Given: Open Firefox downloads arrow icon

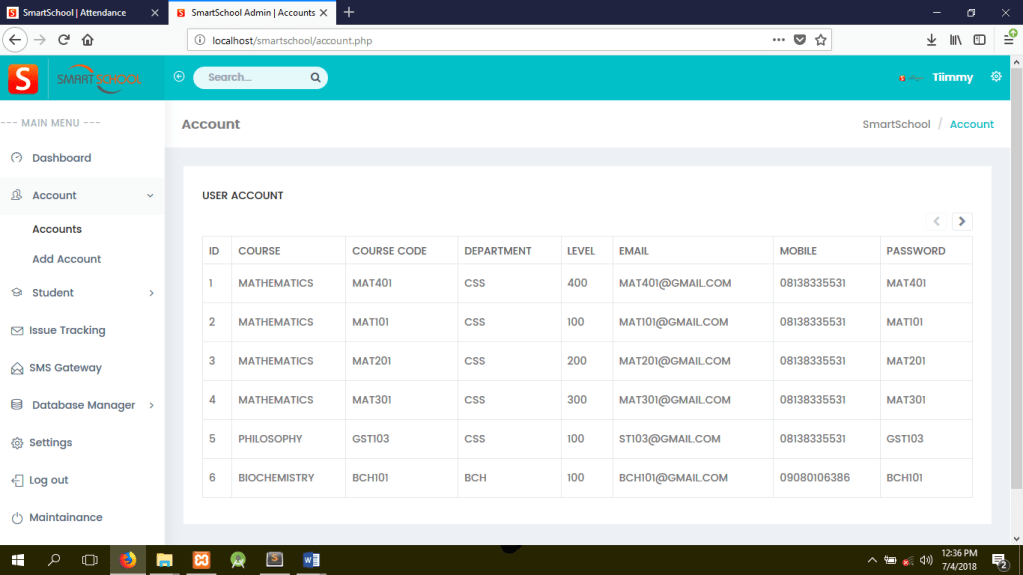Looking at the screenshot, I should pyautogui.click(x=931, y=40).
